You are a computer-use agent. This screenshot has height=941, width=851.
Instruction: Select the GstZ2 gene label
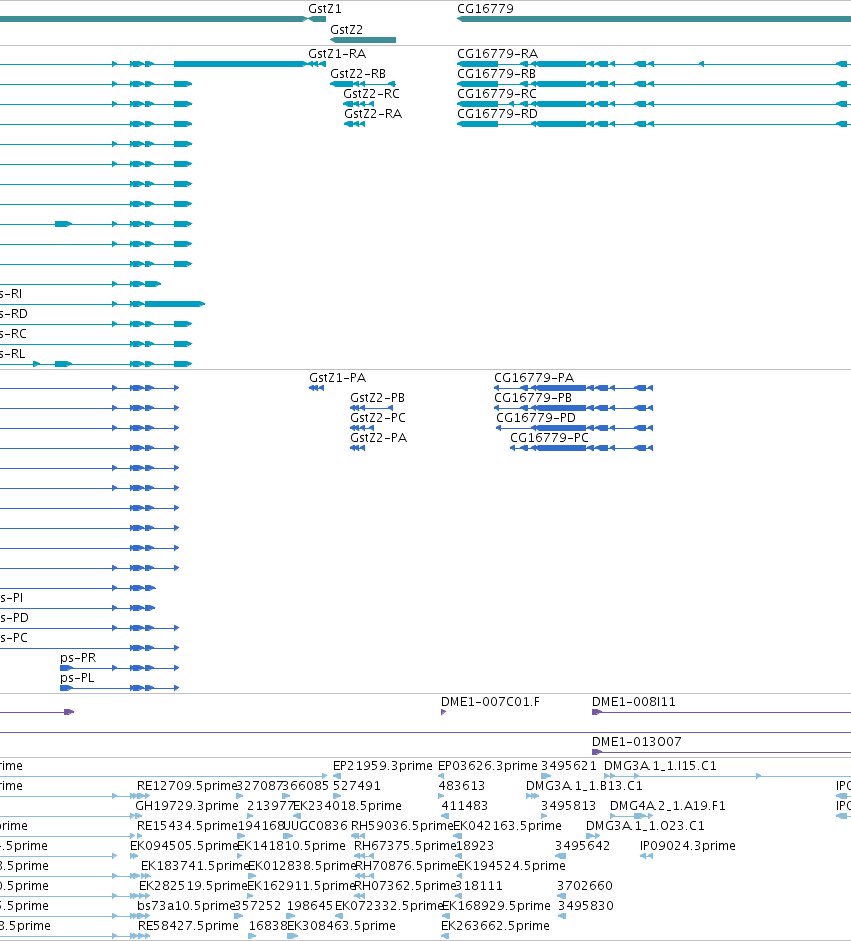pos(346,29)
